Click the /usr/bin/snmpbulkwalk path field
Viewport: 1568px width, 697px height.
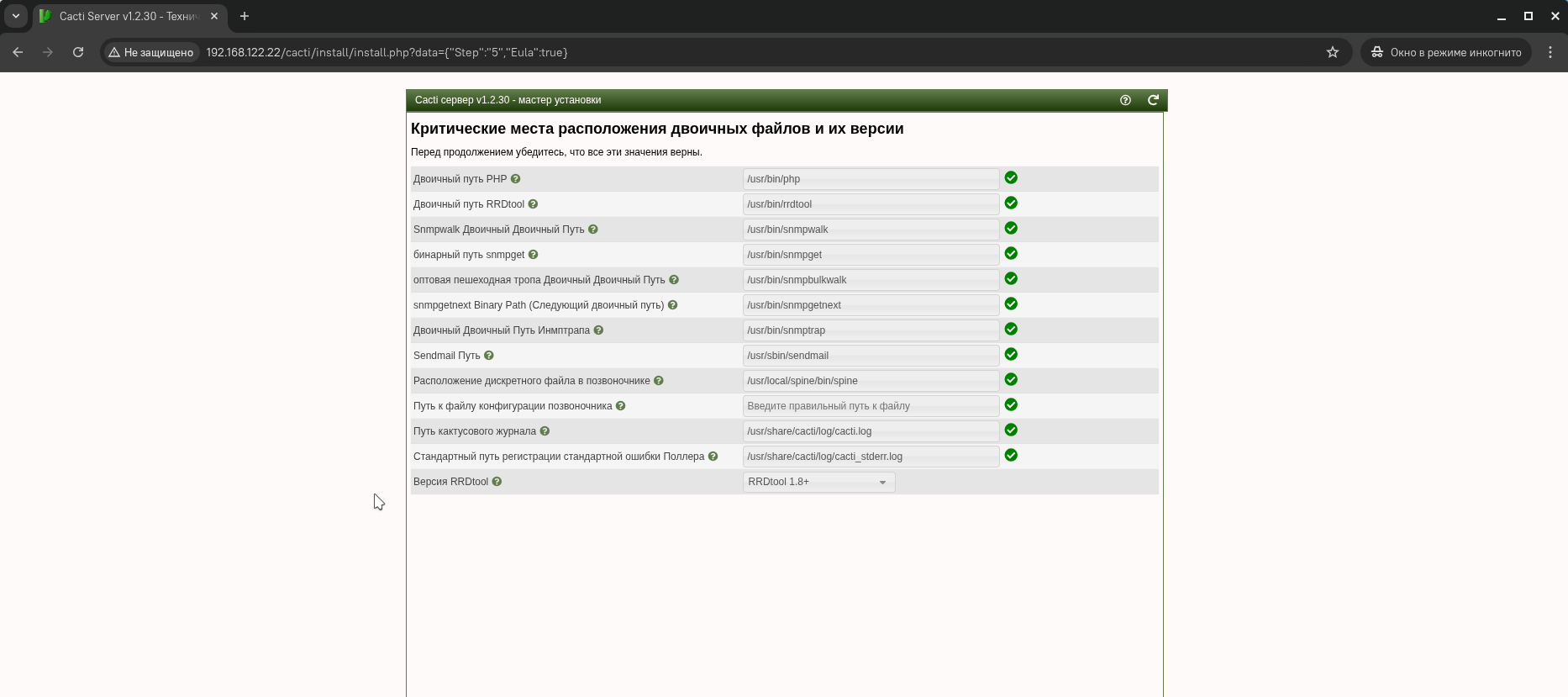tap(871, 280)
